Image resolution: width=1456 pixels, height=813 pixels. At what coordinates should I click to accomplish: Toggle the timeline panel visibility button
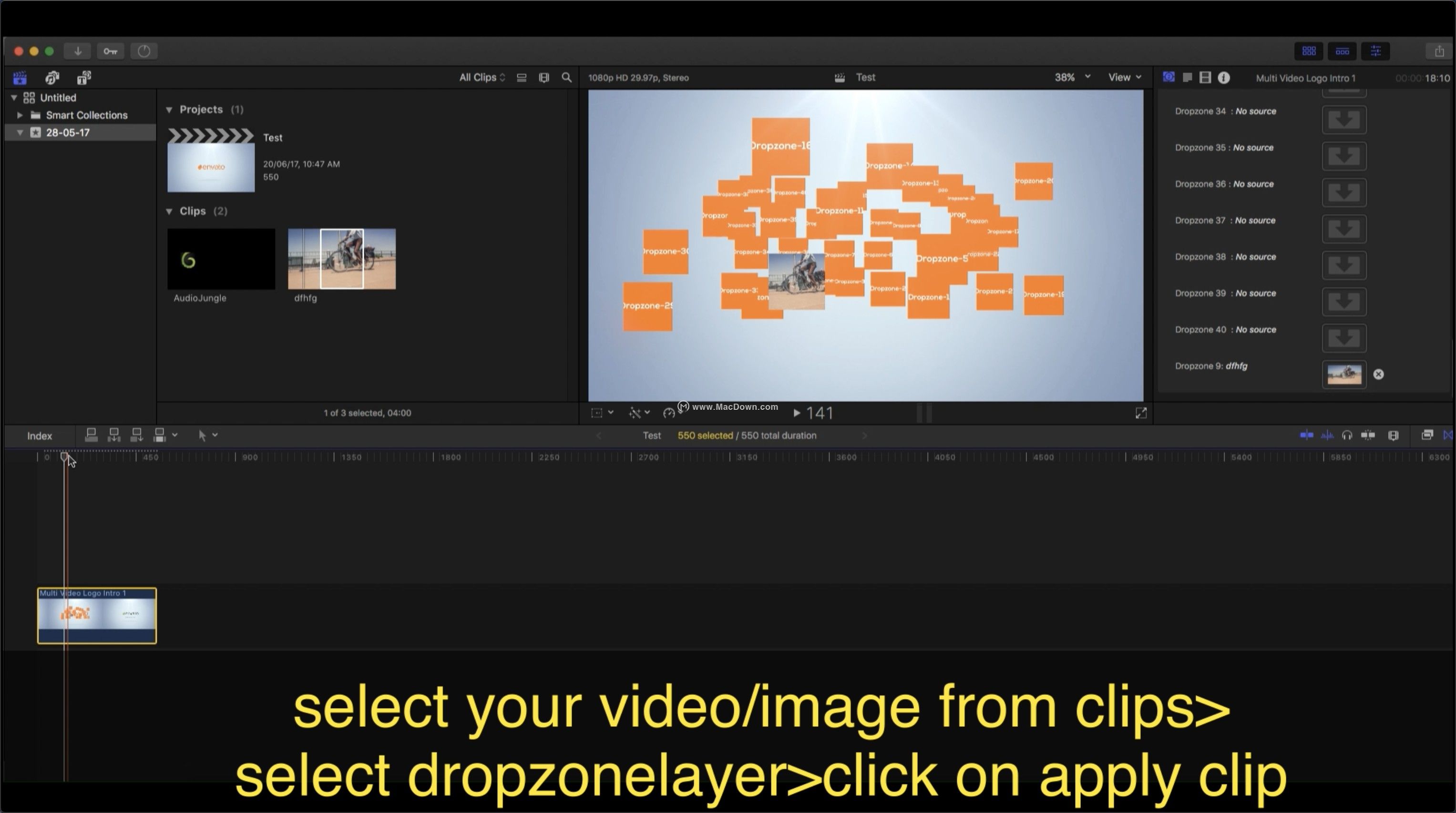click(1343, 51)
